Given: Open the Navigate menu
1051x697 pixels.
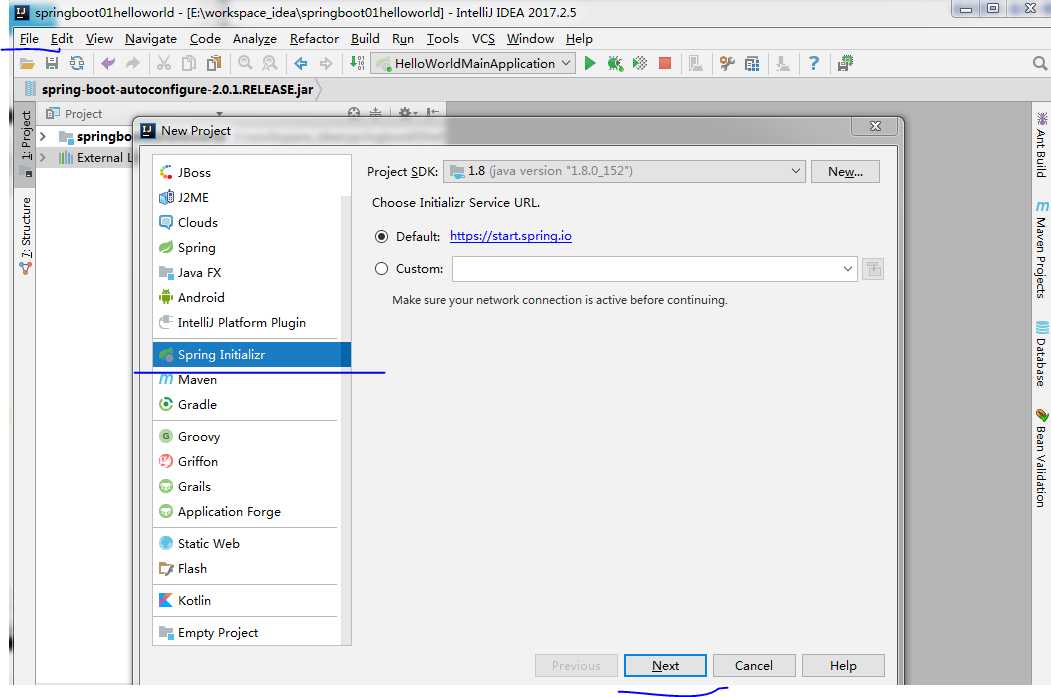Looking at the screenshot, I should click(x=151, y=39).
